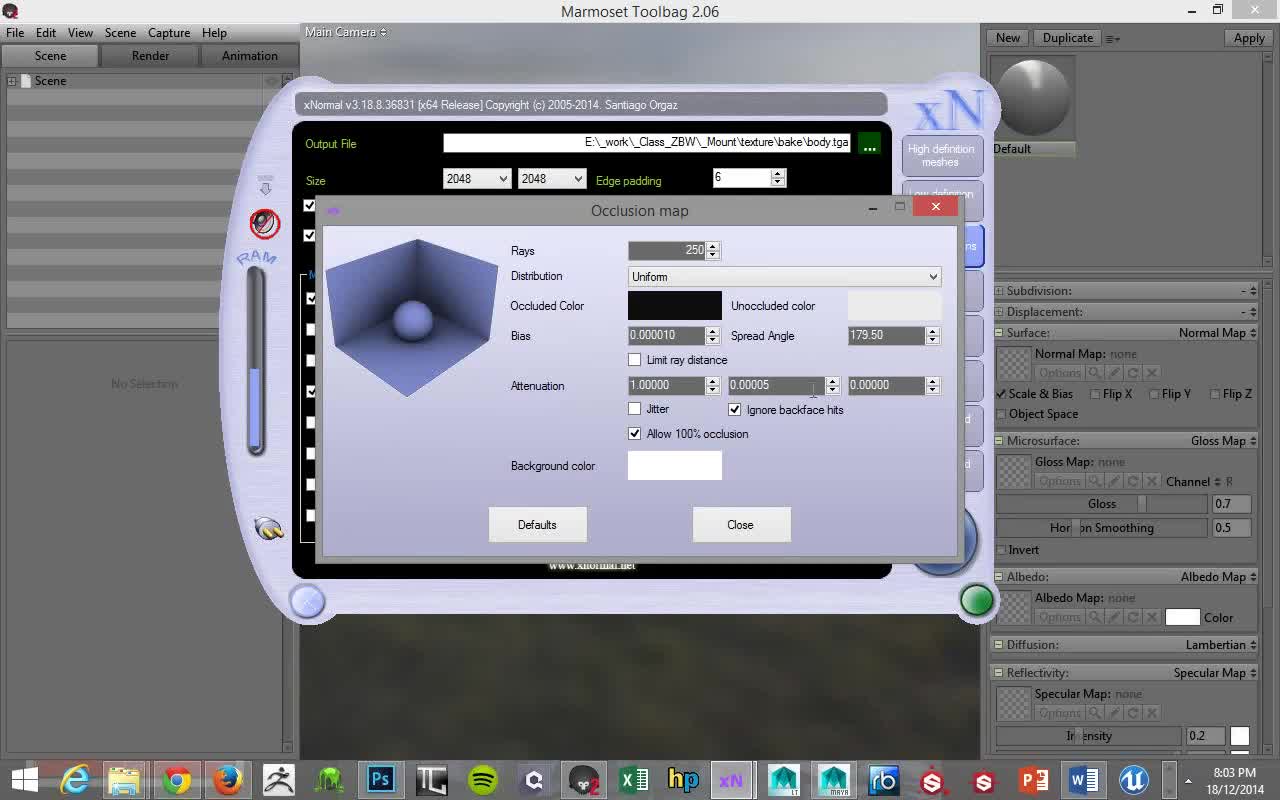
Task: Open the Capture menu
Action: coord(169,33)
